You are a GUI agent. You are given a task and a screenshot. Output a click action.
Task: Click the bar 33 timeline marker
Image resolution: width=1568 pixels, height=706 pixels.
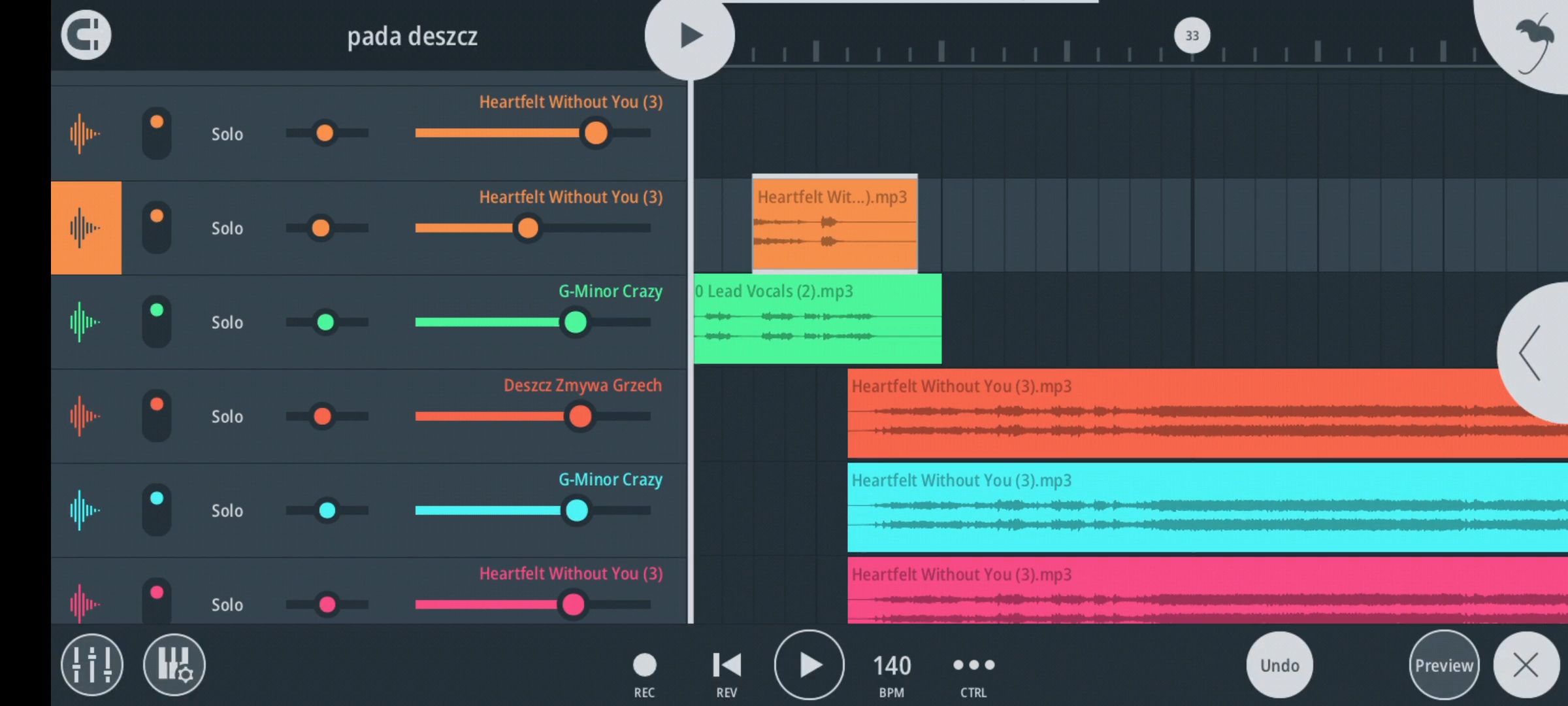point(1192,35)
